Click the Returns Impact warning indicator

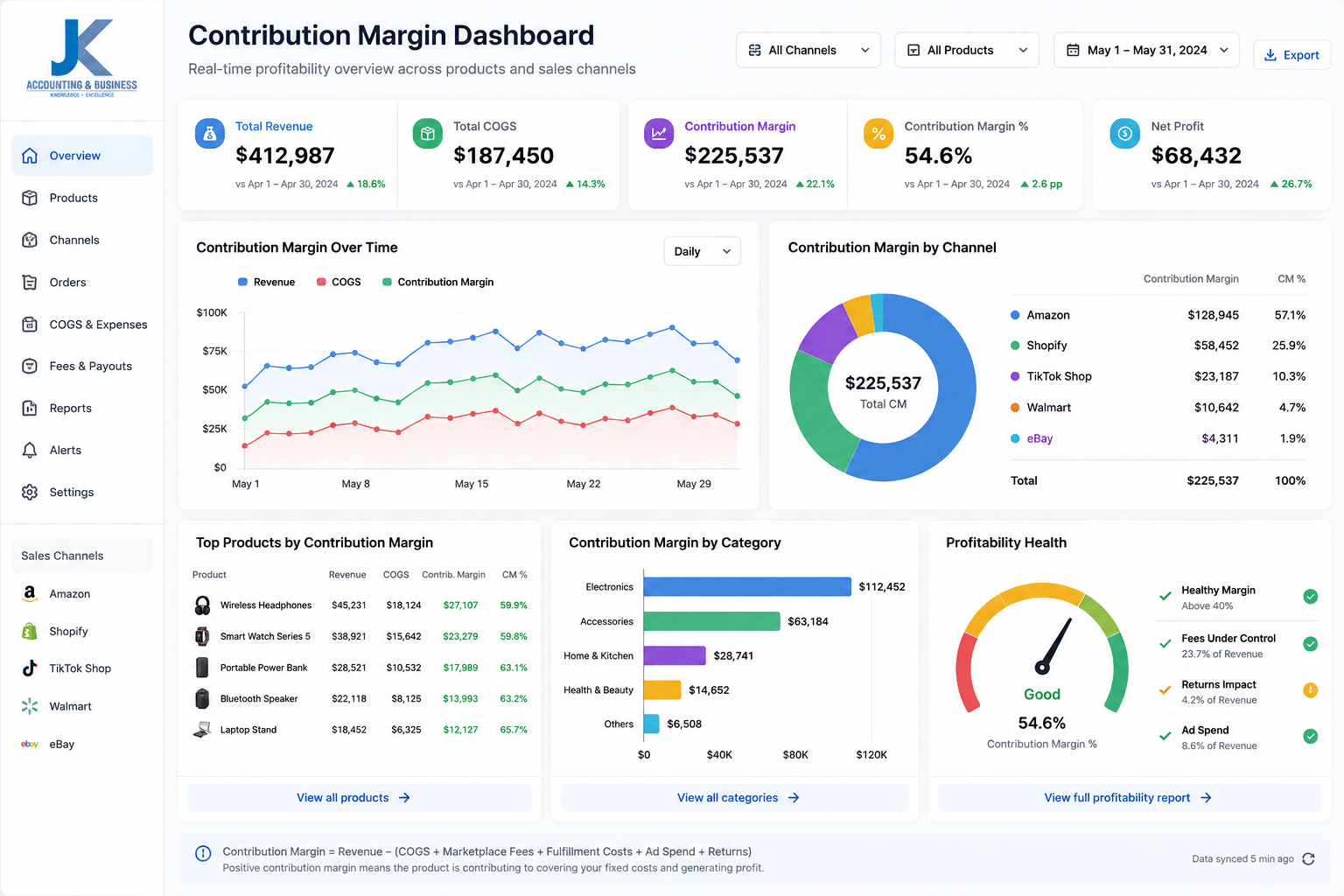(x=1311, y=690)
